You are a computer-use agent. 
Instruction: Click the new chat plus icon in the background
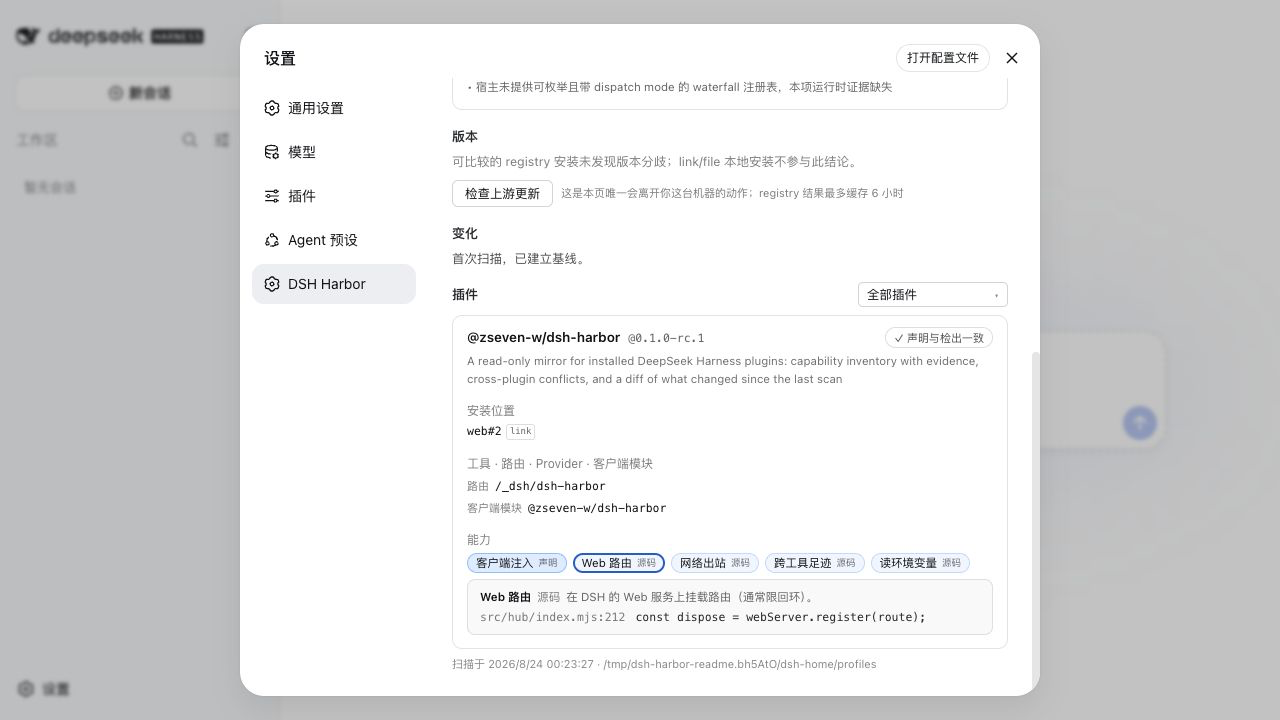pyautogui.click(x=116, y=93)
